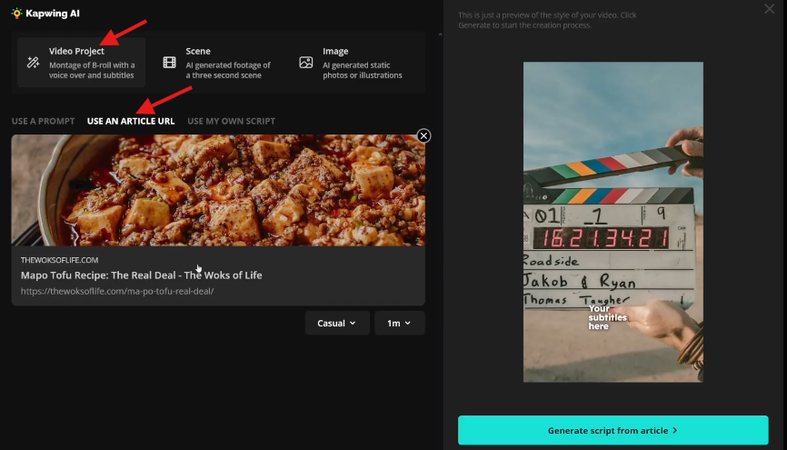Click the Kapwing AI lightbulb logo
Image resolution: width=787 pixels, height=450 pixels.
17,14
